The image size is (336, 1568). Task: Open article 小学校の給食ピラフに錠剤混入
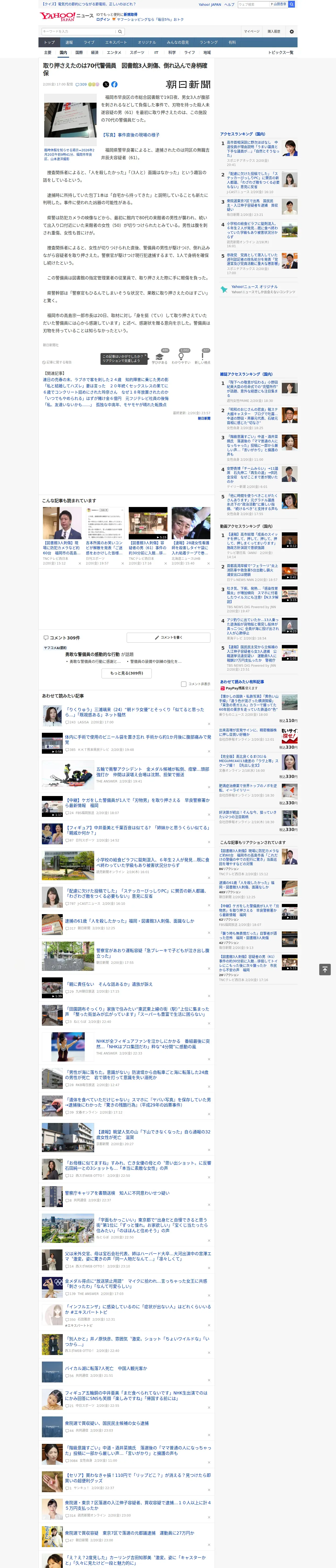tap(153, 862)
